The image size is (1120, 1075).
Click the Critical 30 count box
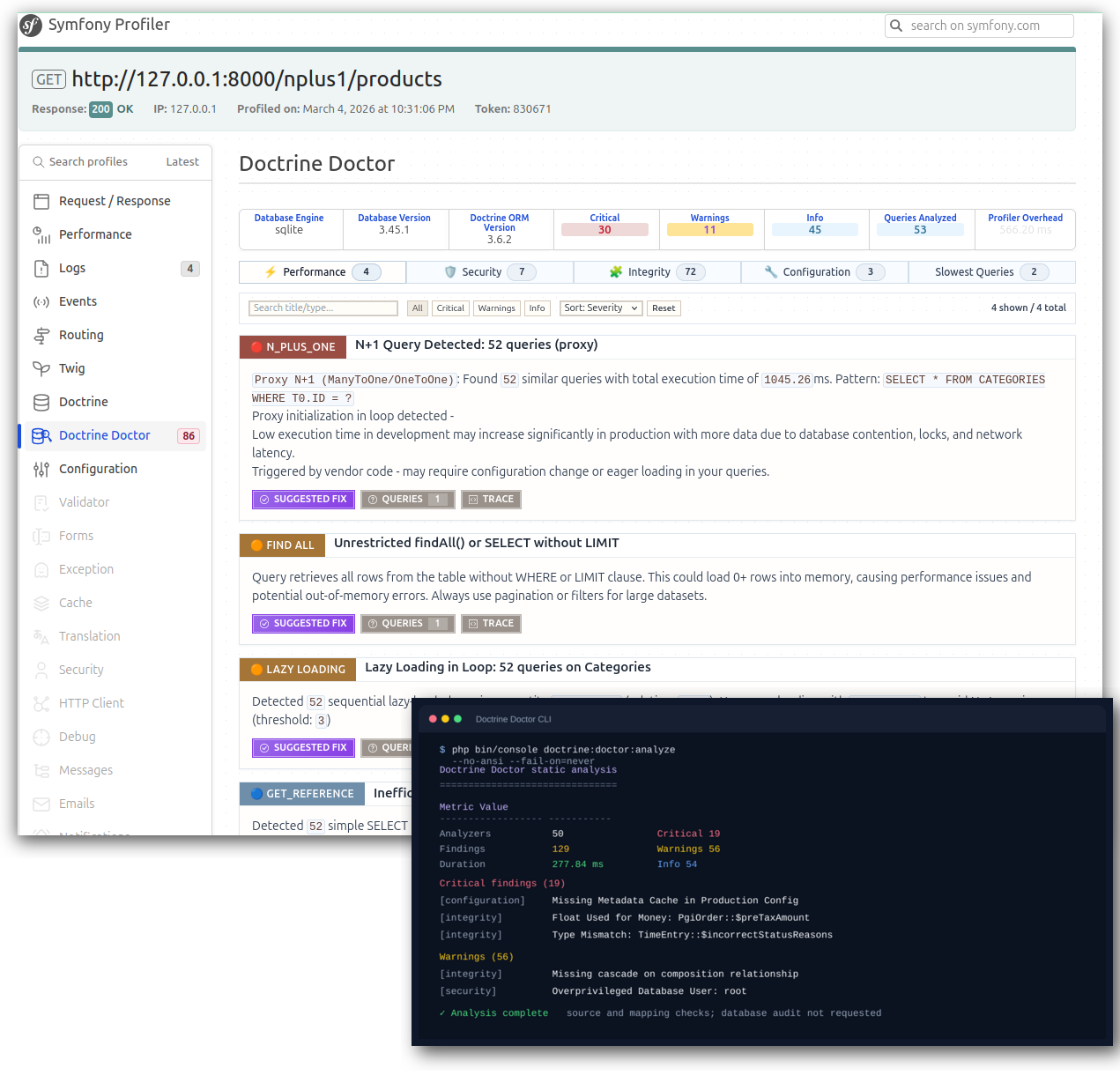605,230
